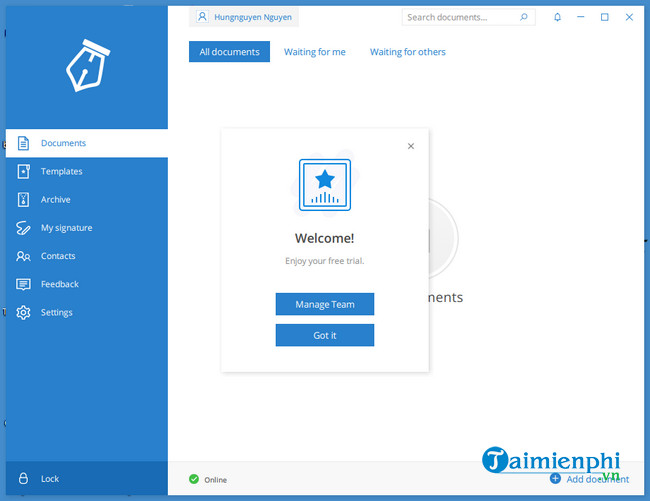Select the Waiting for others tab
Screen dimensions: 650x501
pyautogui.click(x=407, y=52)
